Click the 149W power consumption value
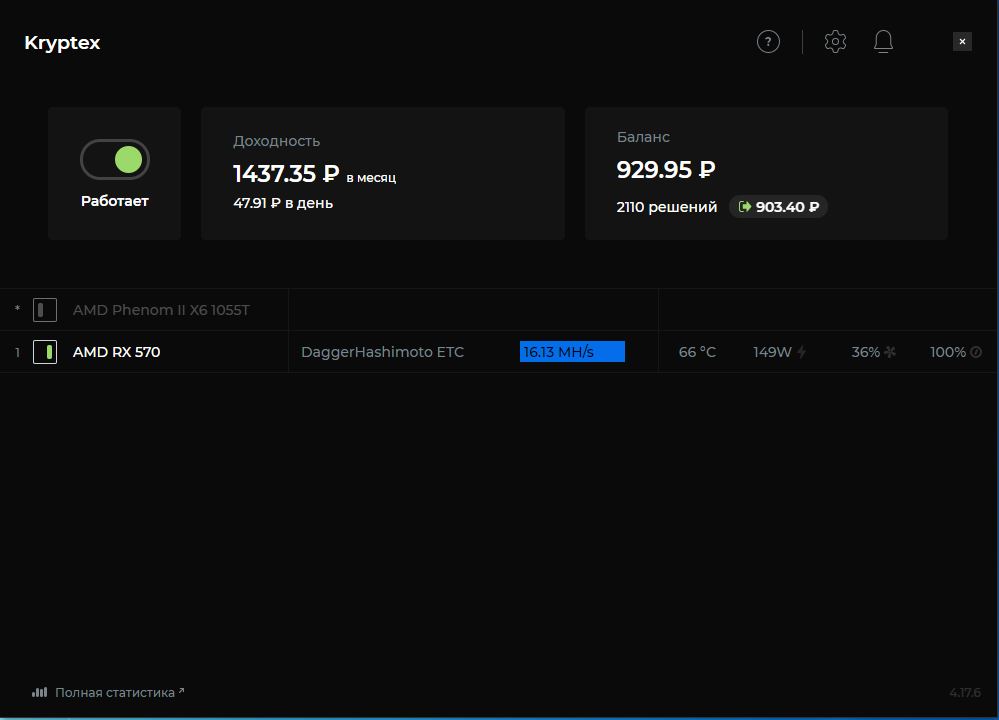 coord(772,352)
